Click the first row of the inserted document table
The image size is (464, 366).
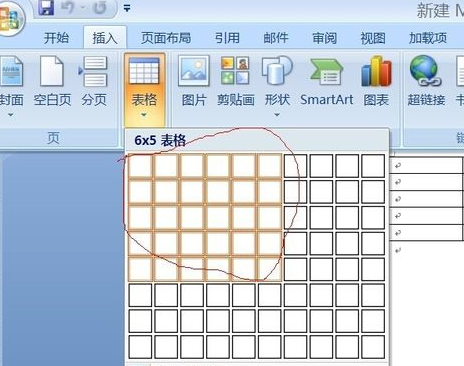click(428, 165)
